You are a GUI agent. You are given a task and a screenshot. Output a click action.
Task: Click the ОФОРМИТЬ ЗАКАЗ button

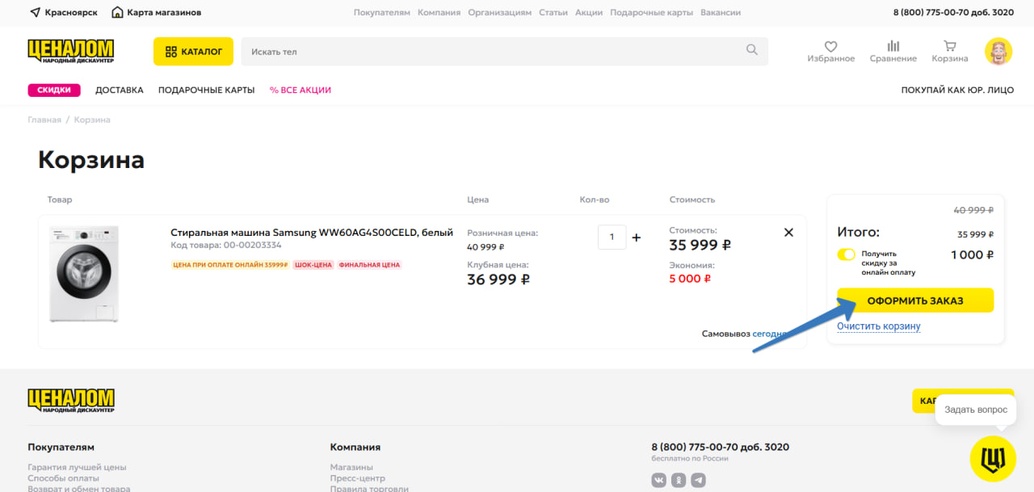click(x=915, y=301)
